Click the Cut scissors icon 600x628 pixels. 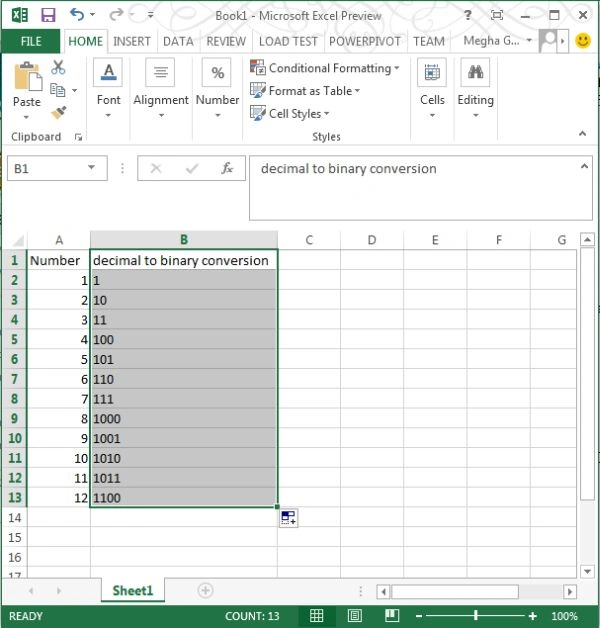pyautogui.click(x=58, y=67)
